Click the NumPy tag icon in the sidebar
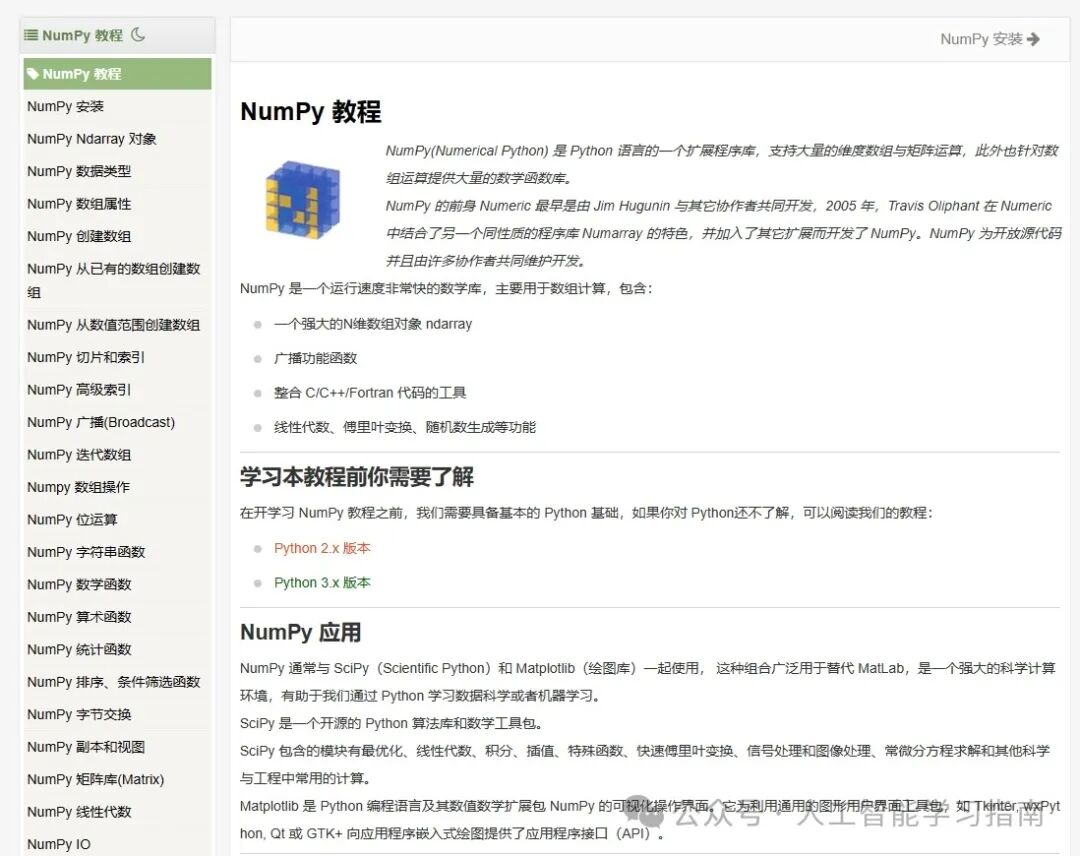The image size is (1080, 856). coord(36,73)
